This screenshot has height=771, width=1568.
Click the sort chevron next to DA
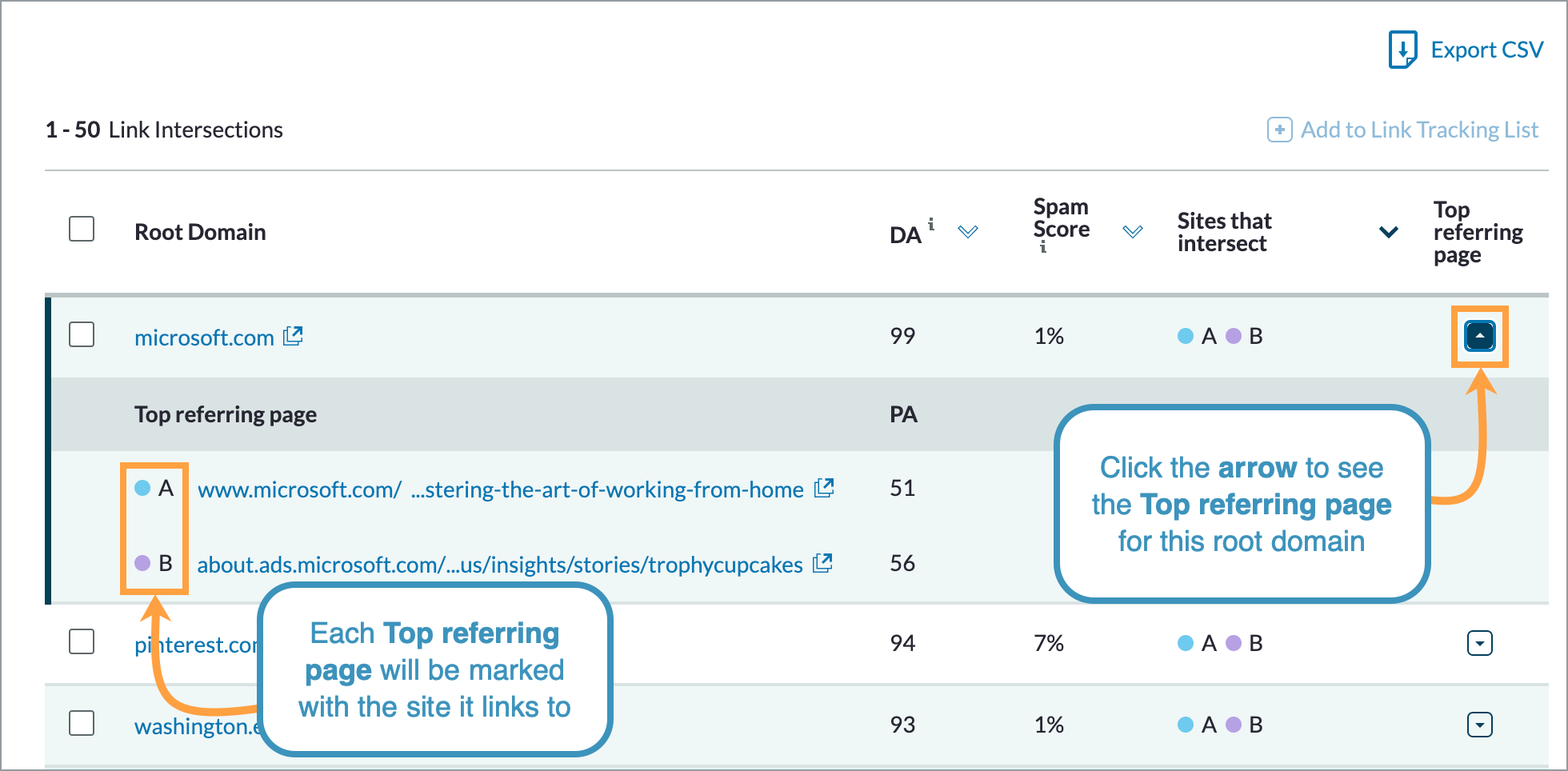coord(968,233)
